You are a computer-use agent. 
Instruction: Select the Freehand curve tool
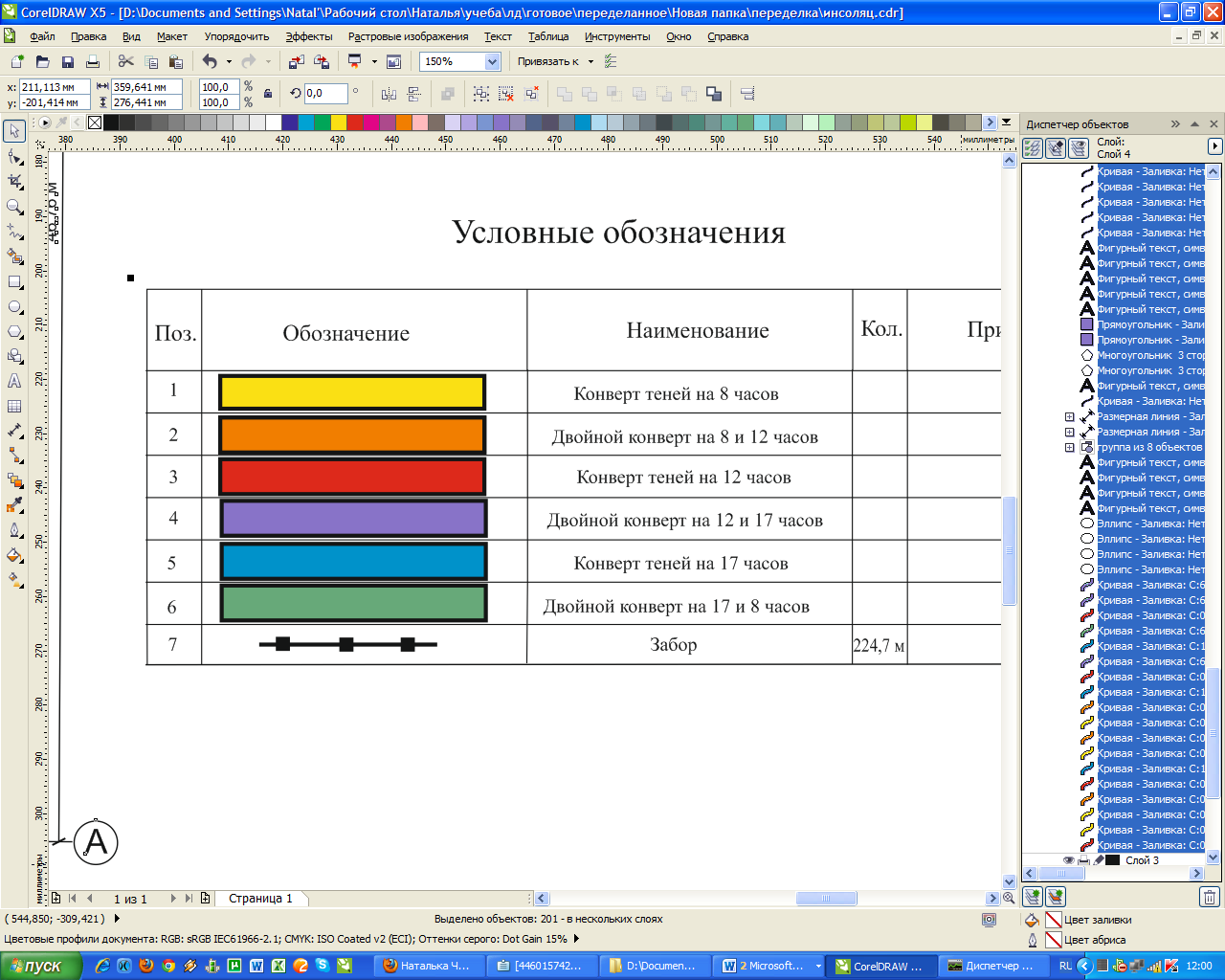pyautogui.click(x=14, y=232)
